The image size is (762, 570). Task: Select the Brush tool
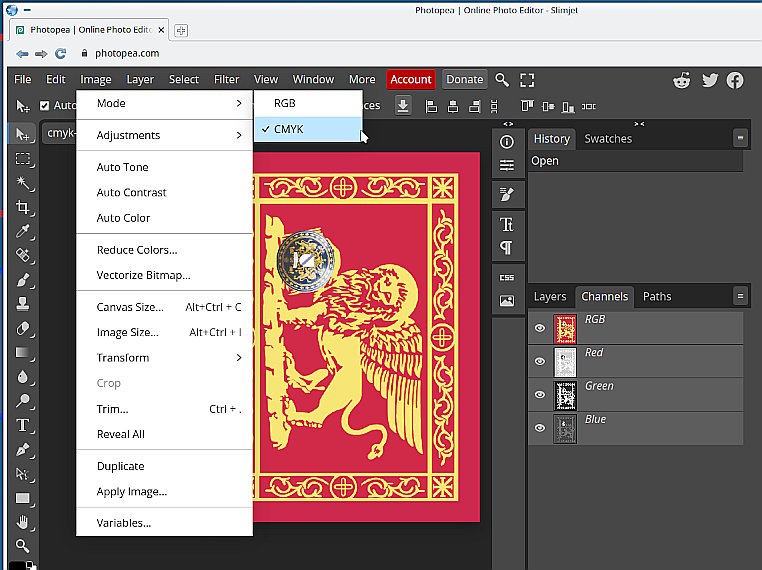tap(23, 280)
